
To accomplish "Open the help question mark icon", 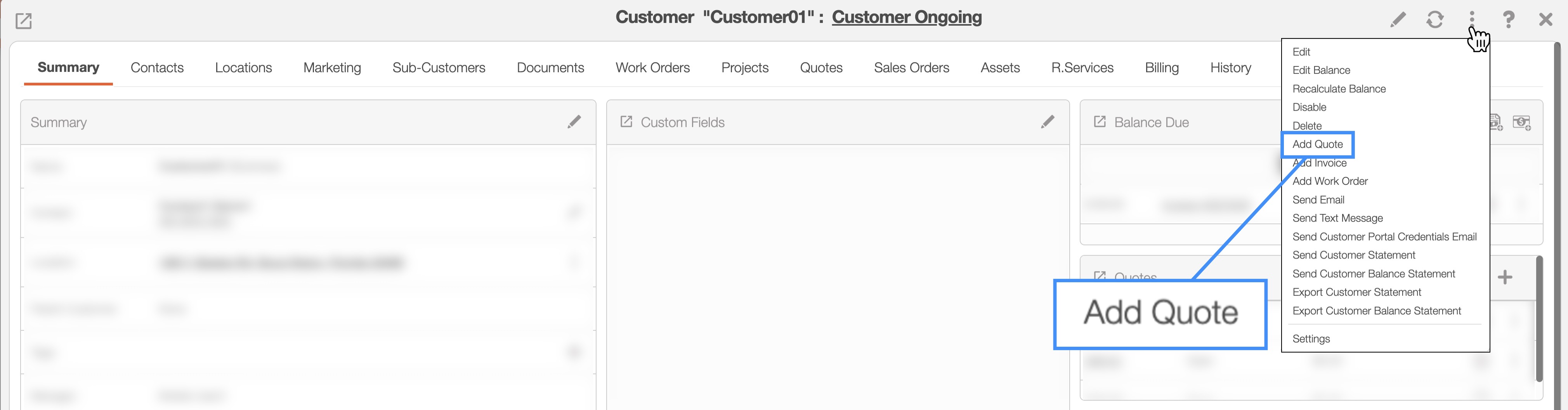I will pos(1508,19).
